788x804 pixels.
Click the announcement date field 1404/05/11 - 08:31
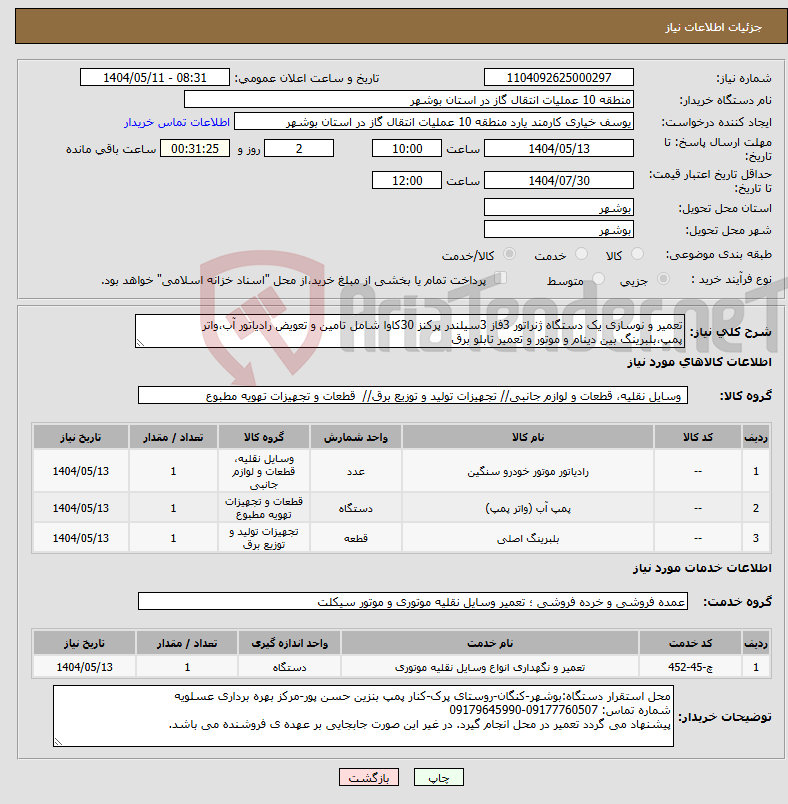155,77
